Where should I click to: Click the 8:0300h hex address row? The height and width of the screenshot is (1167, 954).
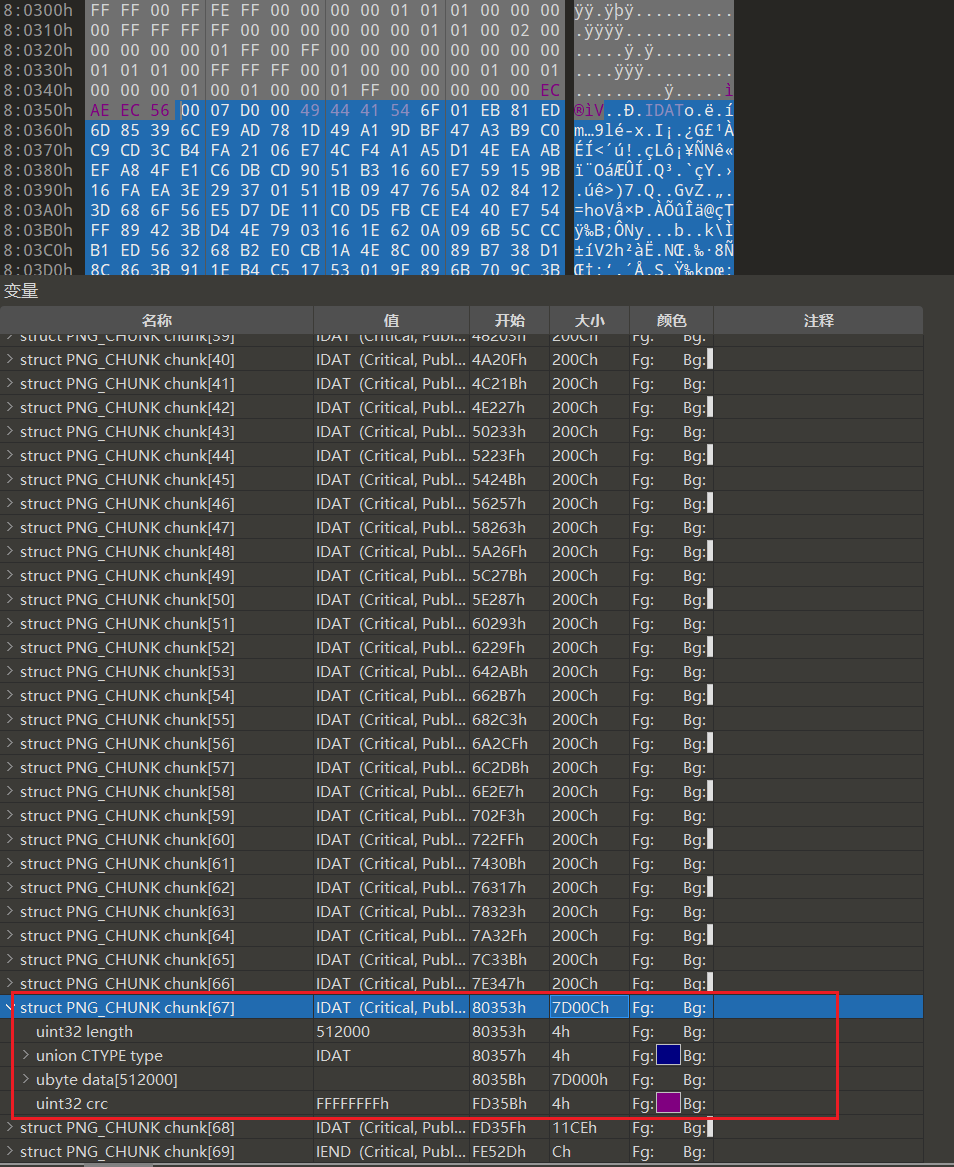38,10
